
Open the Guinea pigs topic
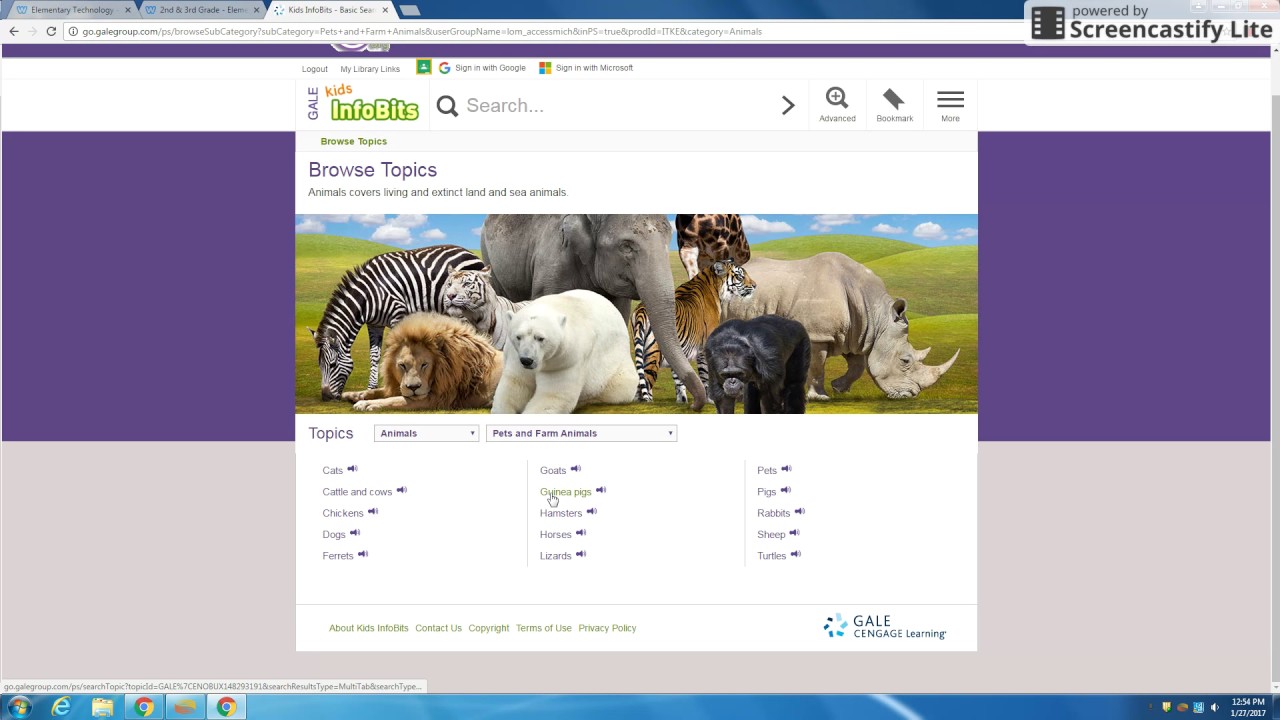coord(566,492)
